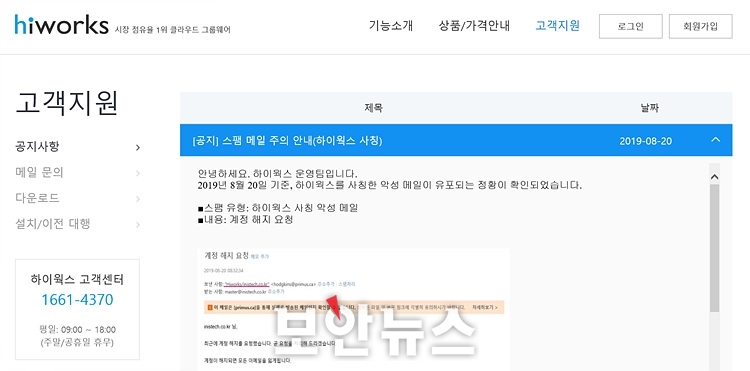Click the notice title 스팸 메일 주의 안내

tap(287, 141)
